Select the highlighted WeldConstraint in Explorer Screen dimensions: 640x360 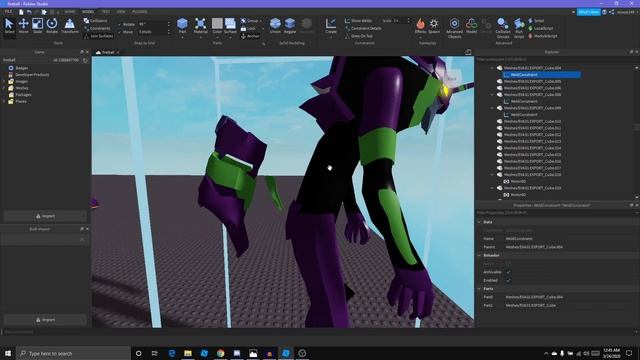[x=542, y=75]
